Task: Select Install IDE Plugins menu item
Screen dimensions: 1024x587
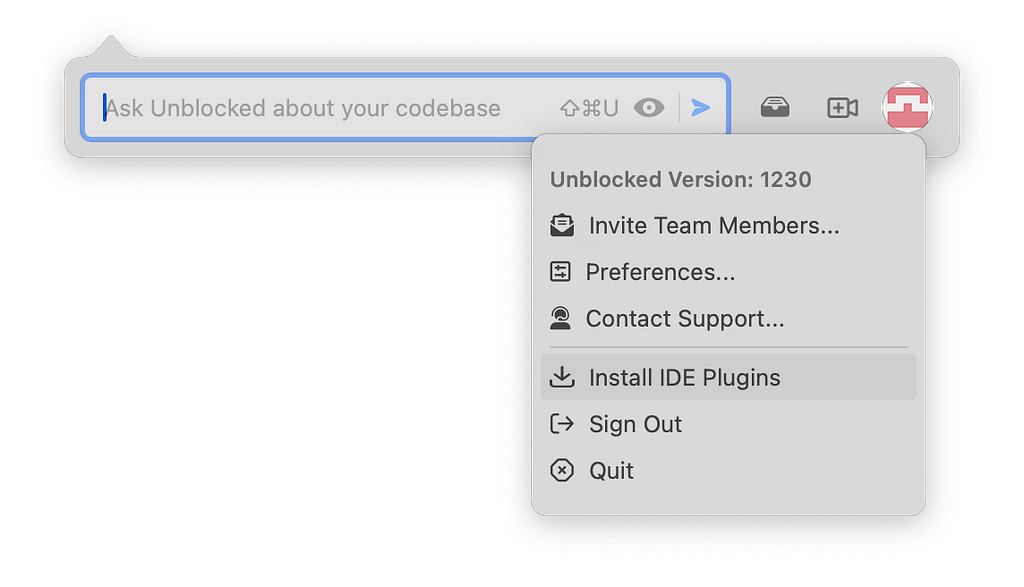Action: pos(728,377)
